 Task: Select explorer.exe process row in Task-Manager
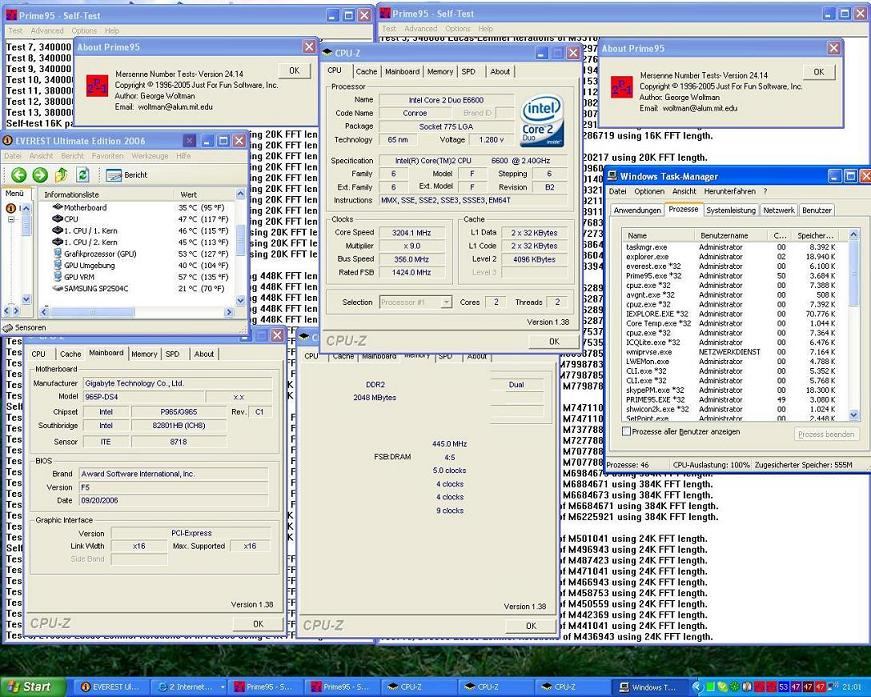[735, 257]
